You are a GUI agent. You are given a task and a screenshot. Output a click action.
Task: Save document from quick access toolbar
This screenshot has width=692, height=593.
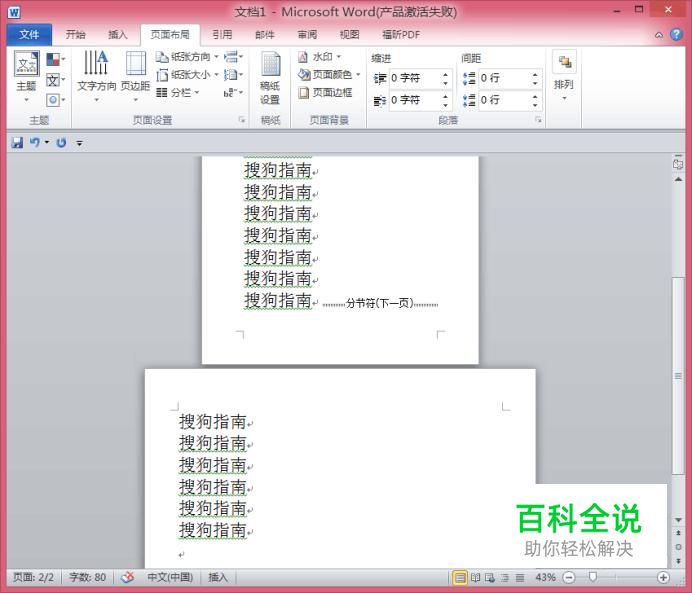click(17, 143)
